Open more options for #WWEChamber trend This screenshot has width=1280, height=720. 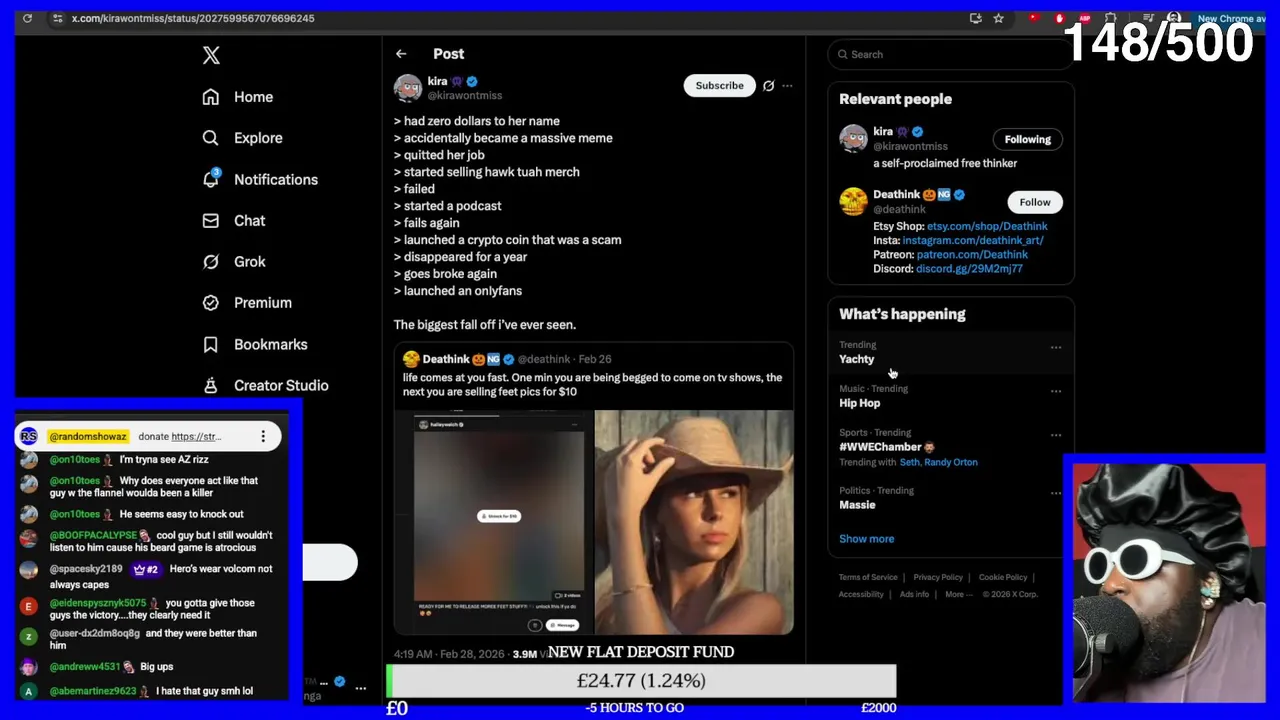[x=1056, y=436]
